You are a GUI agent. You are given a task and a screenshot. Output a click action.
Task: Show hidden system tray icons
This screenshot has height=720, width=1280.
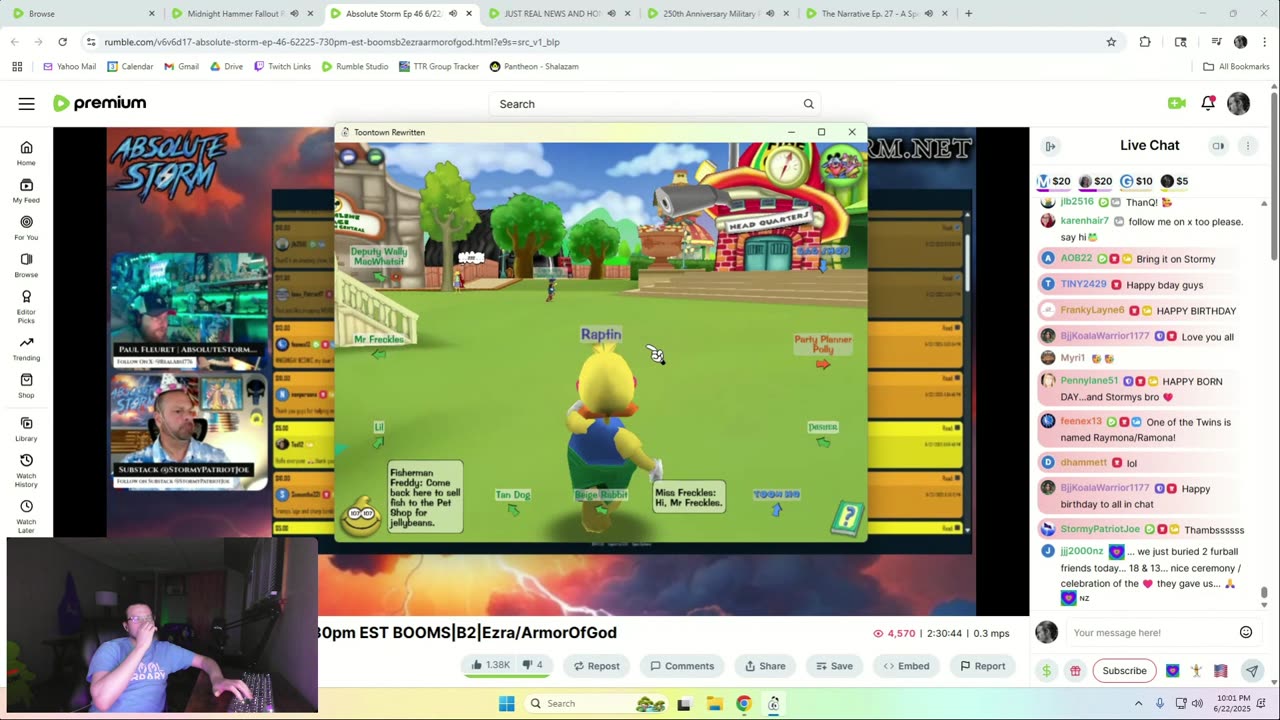[x=1138, y=703]
